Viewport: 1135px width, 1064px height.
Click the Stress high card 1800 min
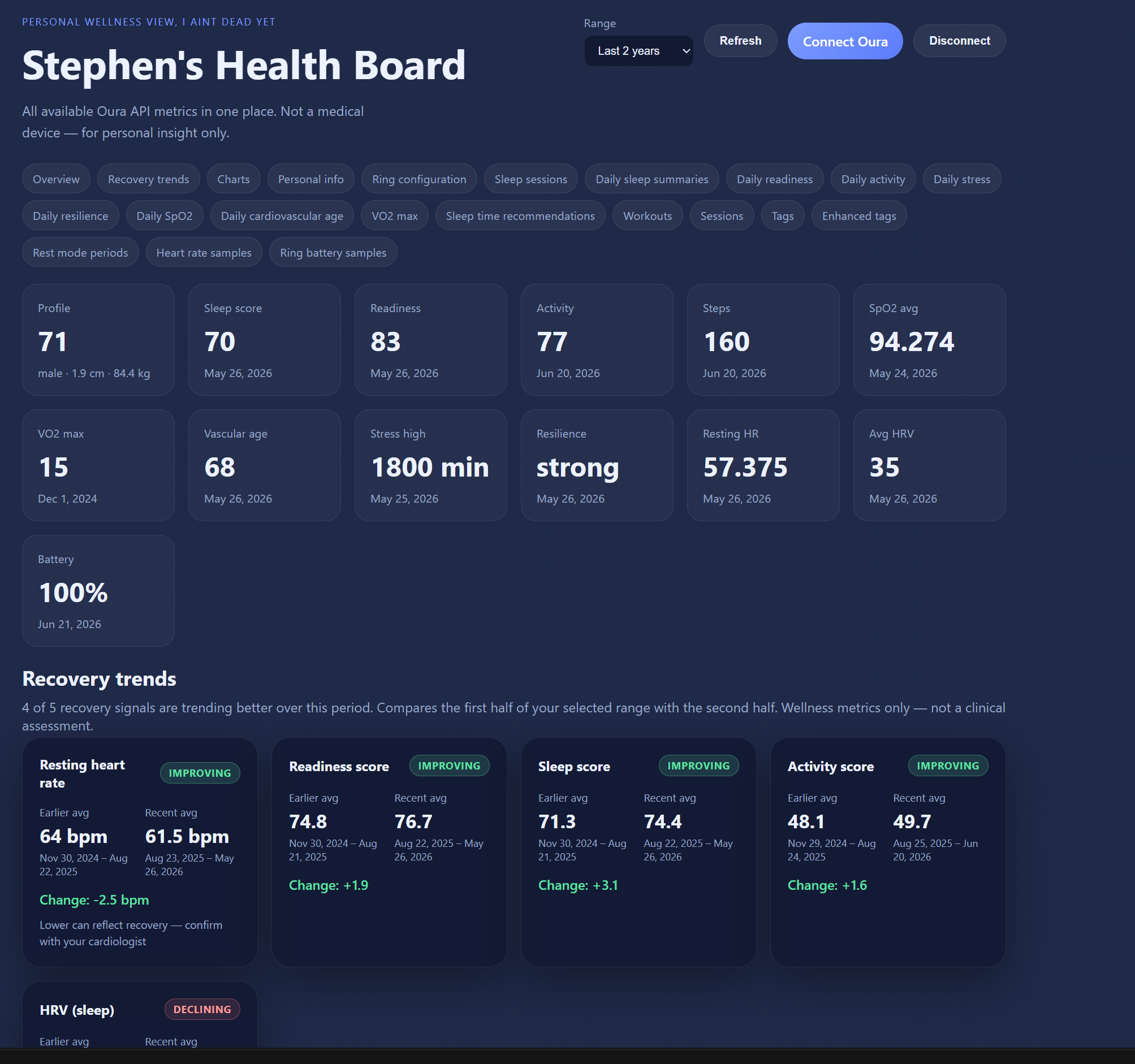(430, 465)
